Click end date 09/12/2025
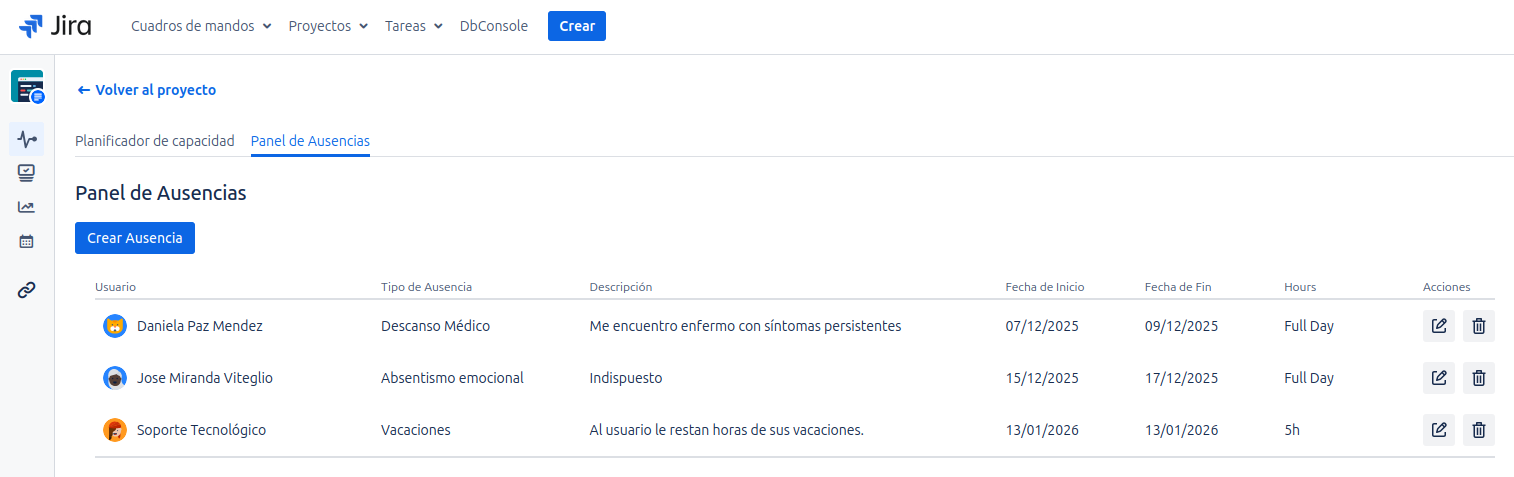The image size is (1514, 477). (x=1182, y=326)
